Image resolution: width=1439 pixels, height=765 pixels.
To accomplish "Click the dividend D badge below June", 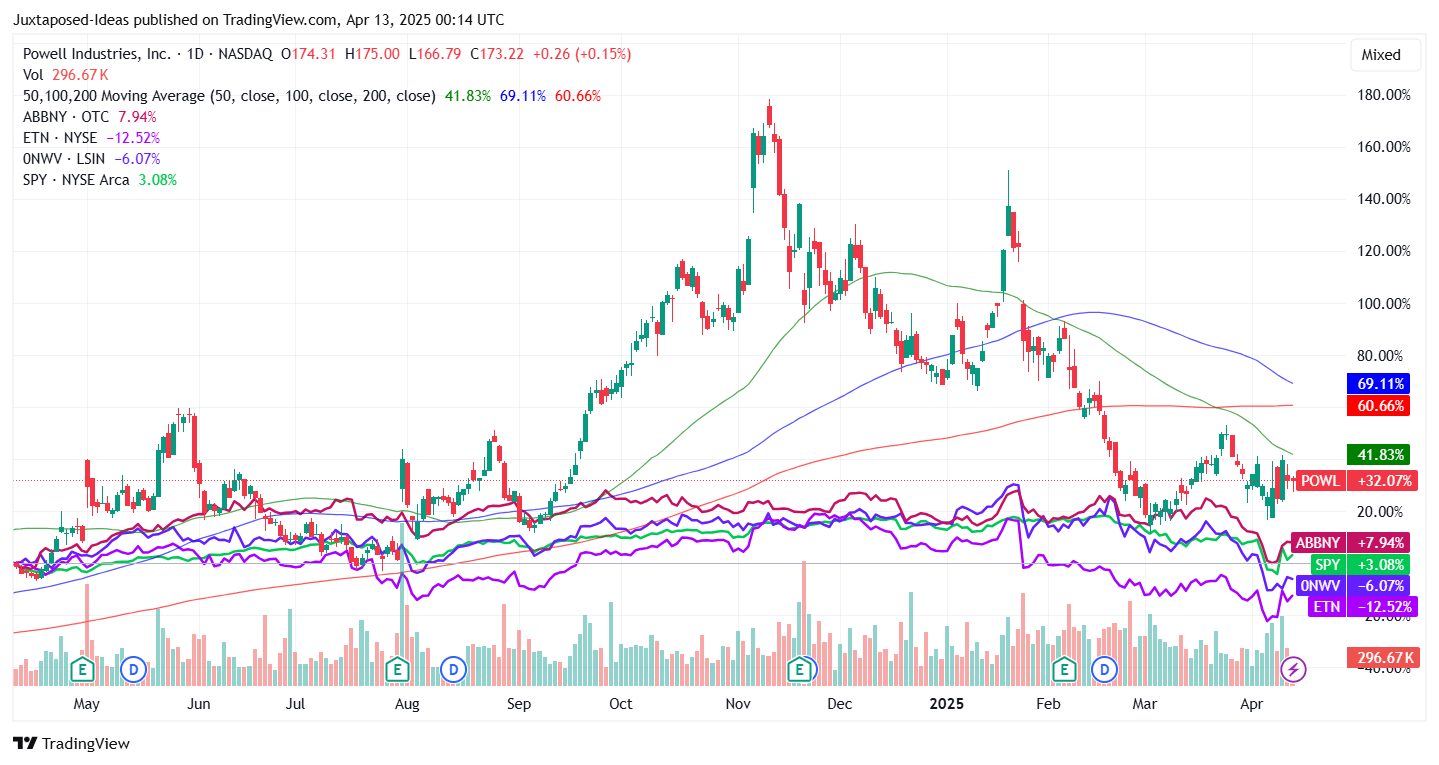I will (133, 670).
